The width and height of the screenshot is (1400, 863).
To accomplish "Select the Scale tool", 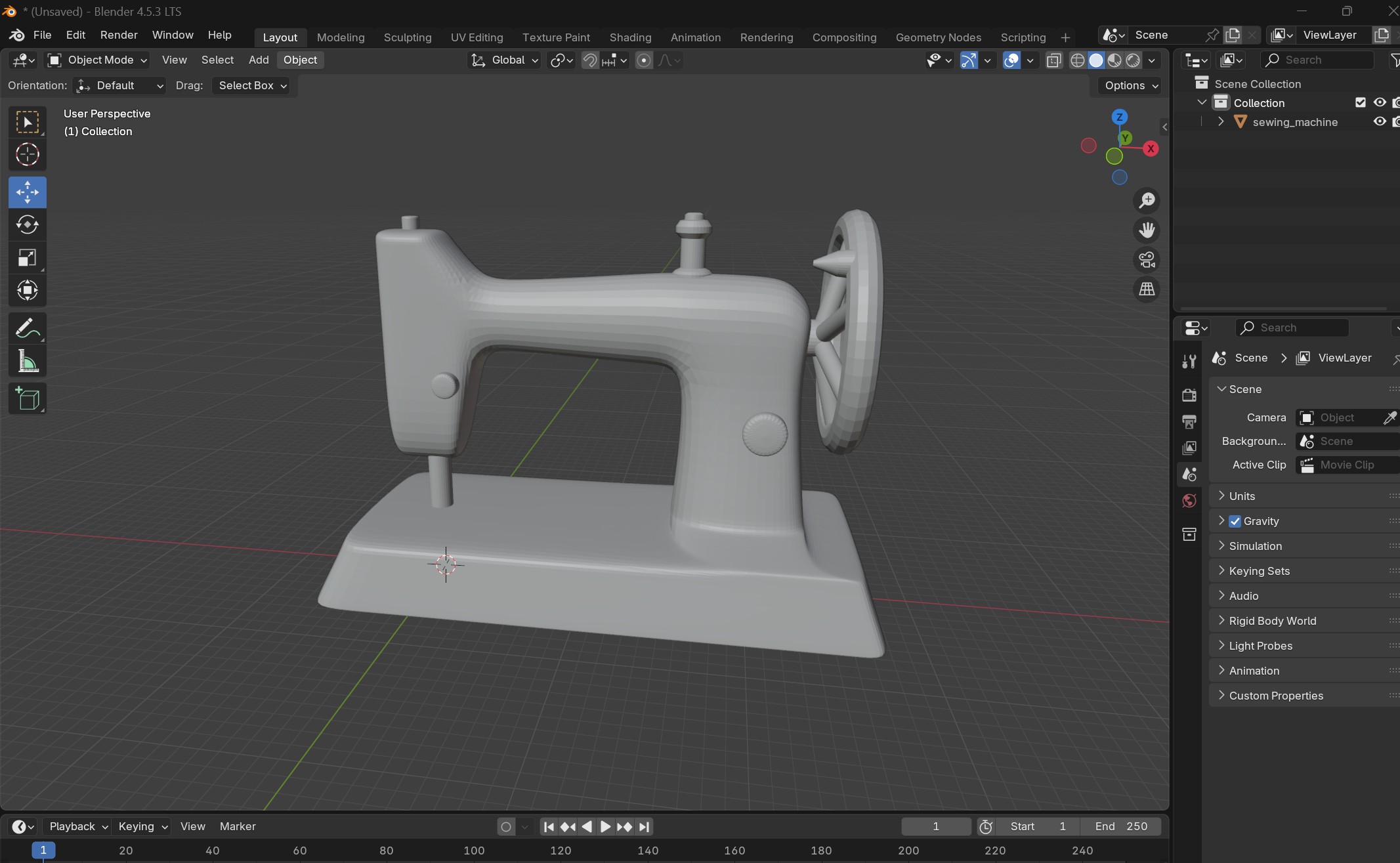I will (27, 258).
